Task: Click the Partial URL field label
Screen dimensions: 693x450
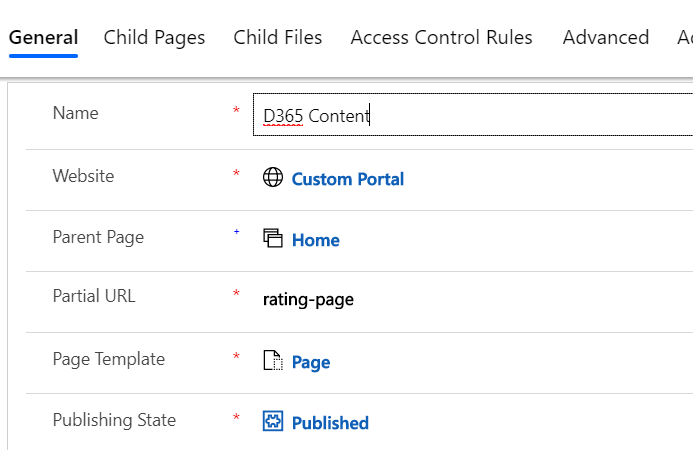Action: (x=94, y=296)
